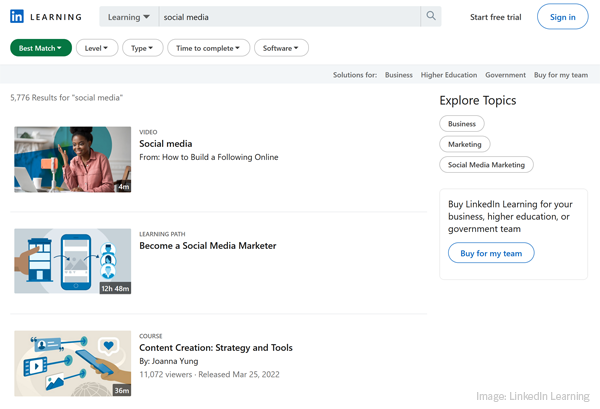Select Government in Solutions for menu
Viewport: 600px width, 409px height.
[505, 75]
